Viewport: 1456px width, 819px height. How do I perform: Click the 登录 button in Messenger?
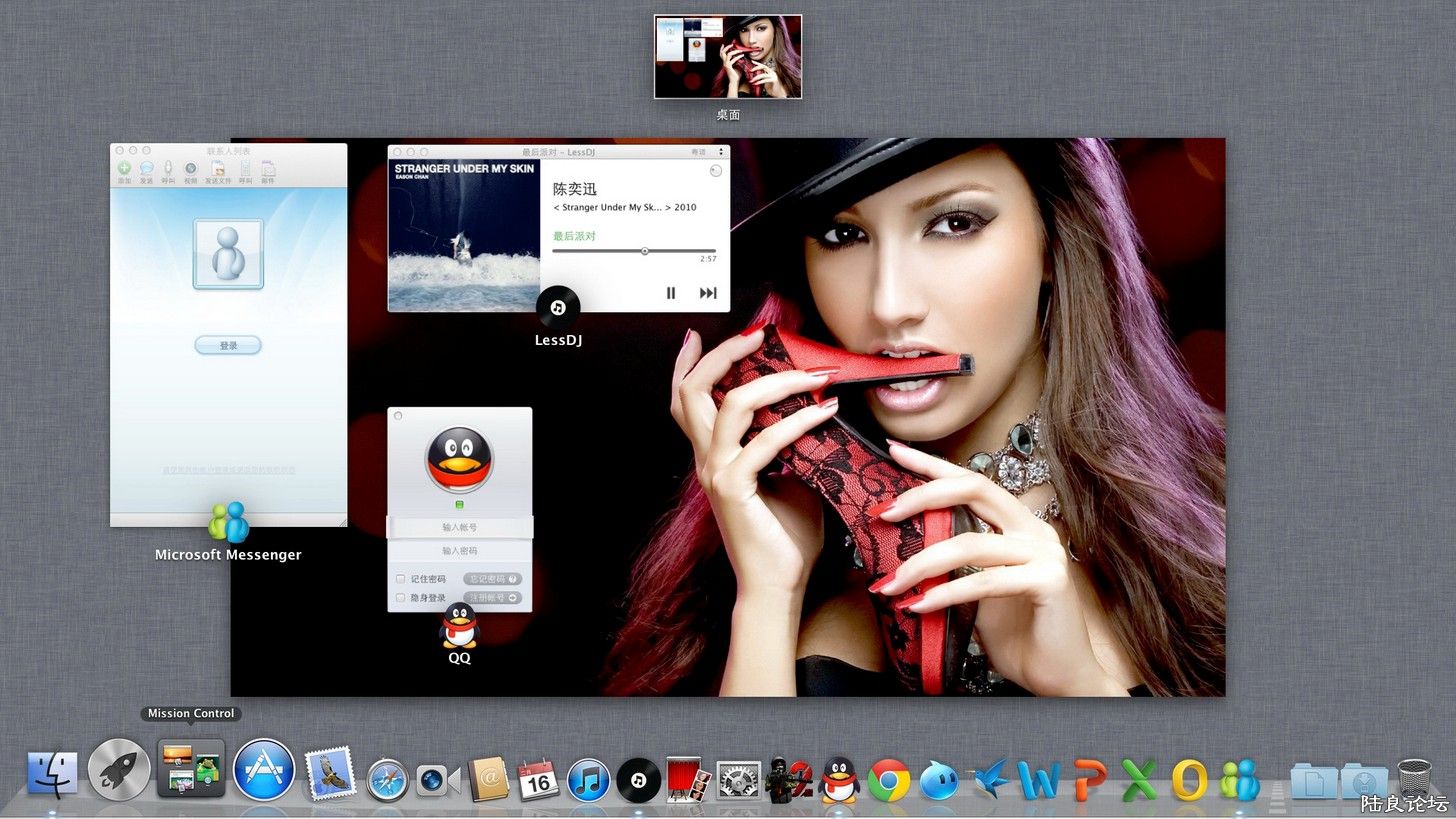point(228,345)
